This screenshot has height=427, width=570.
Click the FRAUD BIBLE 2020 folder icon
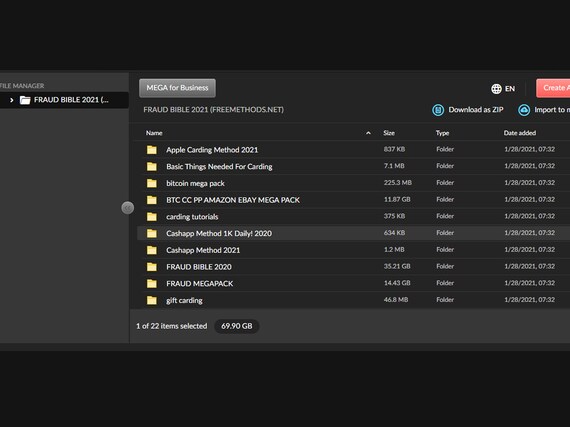coord(152,267)
